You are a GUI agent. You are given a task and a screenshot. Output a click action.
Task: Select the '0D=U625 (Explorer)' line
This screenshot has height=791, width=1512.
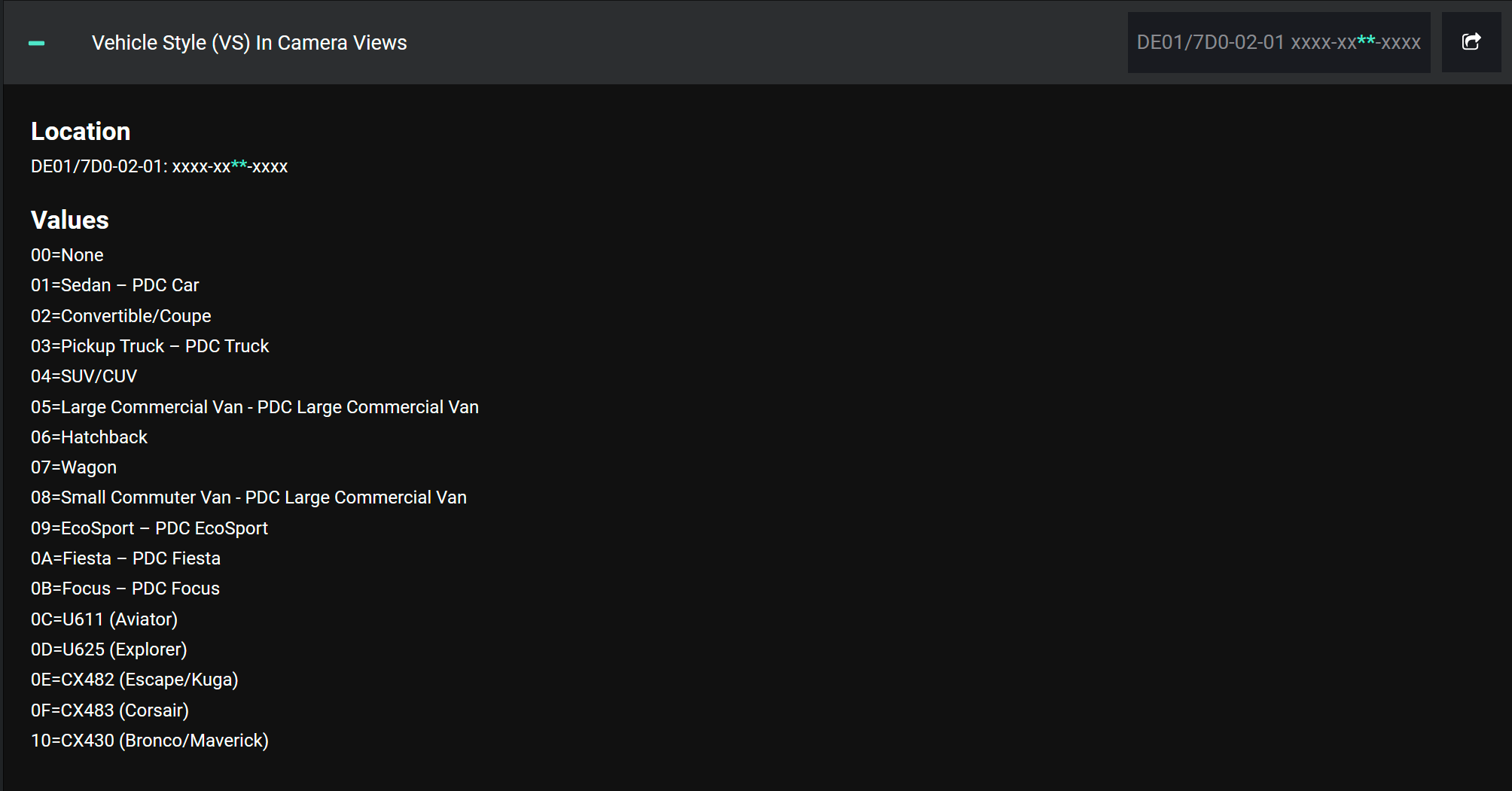(109, 650)
